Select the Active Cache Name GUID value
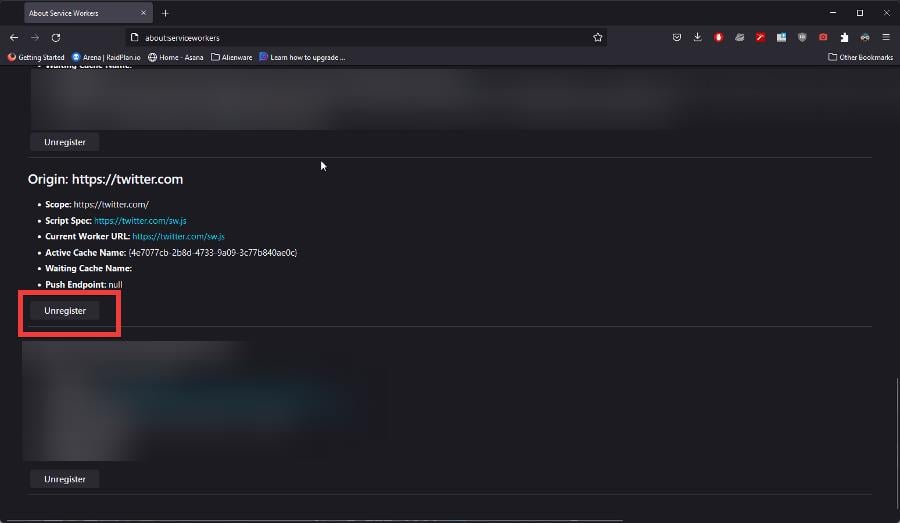900x523 pixels. tap(213, 253)
